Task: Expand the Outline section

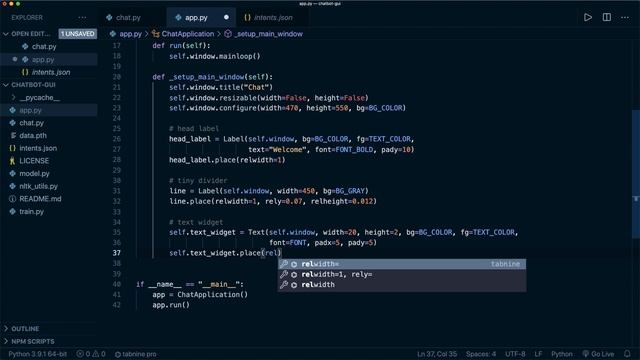Action: click(x=25, y=329)
